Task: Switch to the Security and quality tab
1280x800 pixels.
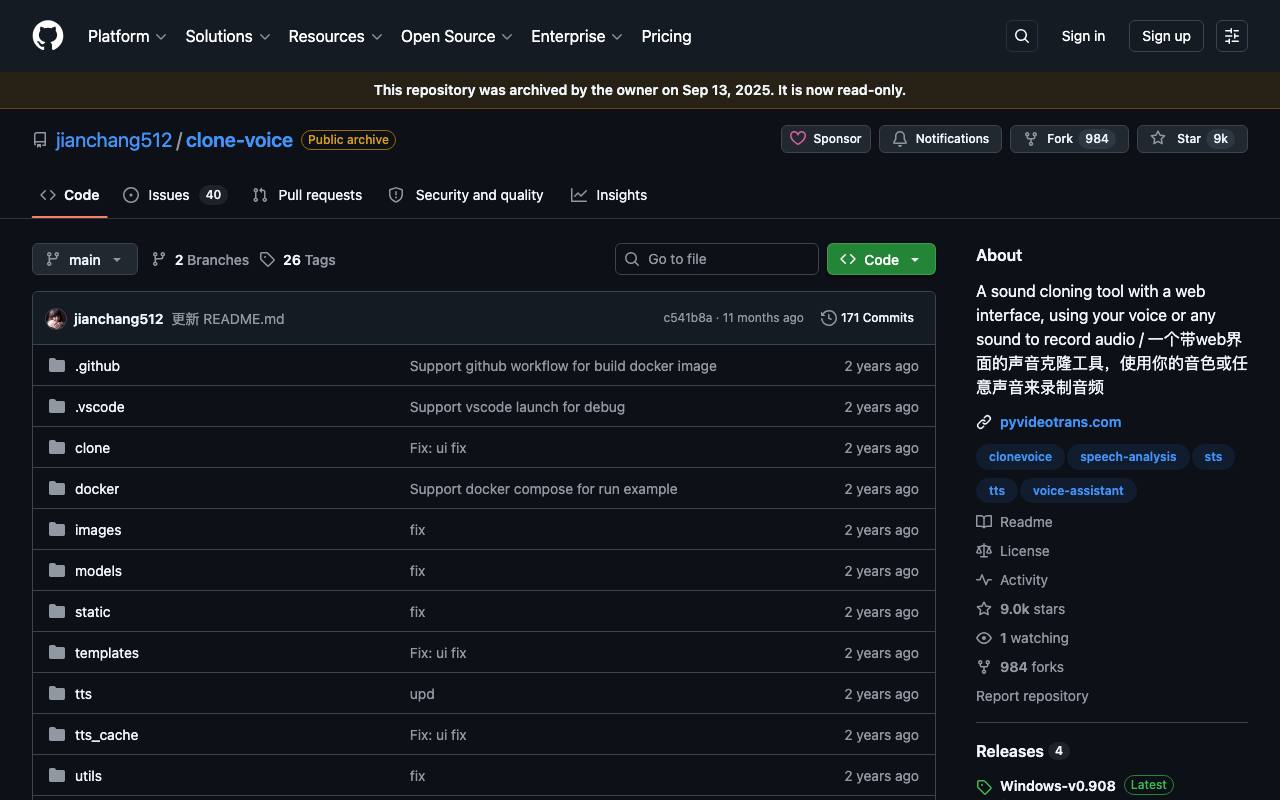Action: [466, 195]
